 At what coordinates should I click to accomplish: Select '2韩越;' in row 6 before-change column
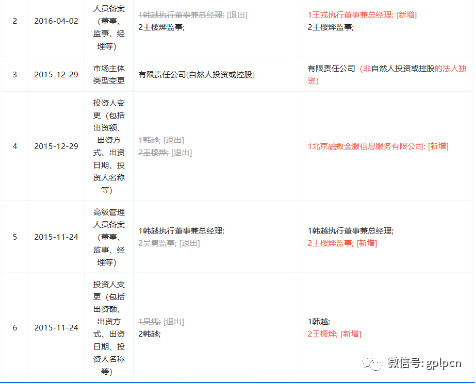pyautogui.click(x=149, y=334)
